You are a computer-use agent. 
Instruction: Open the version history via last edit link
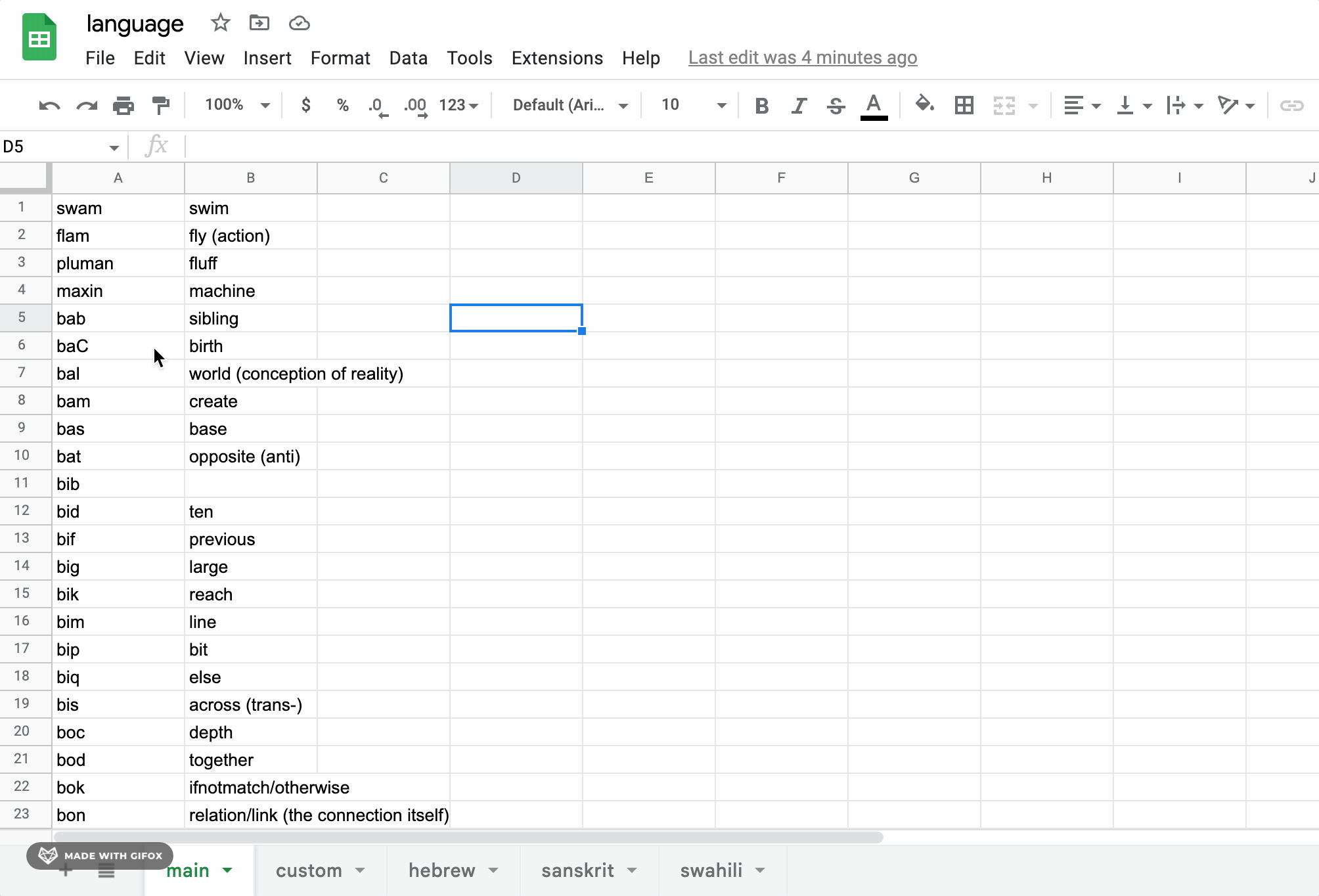[802, 58]
